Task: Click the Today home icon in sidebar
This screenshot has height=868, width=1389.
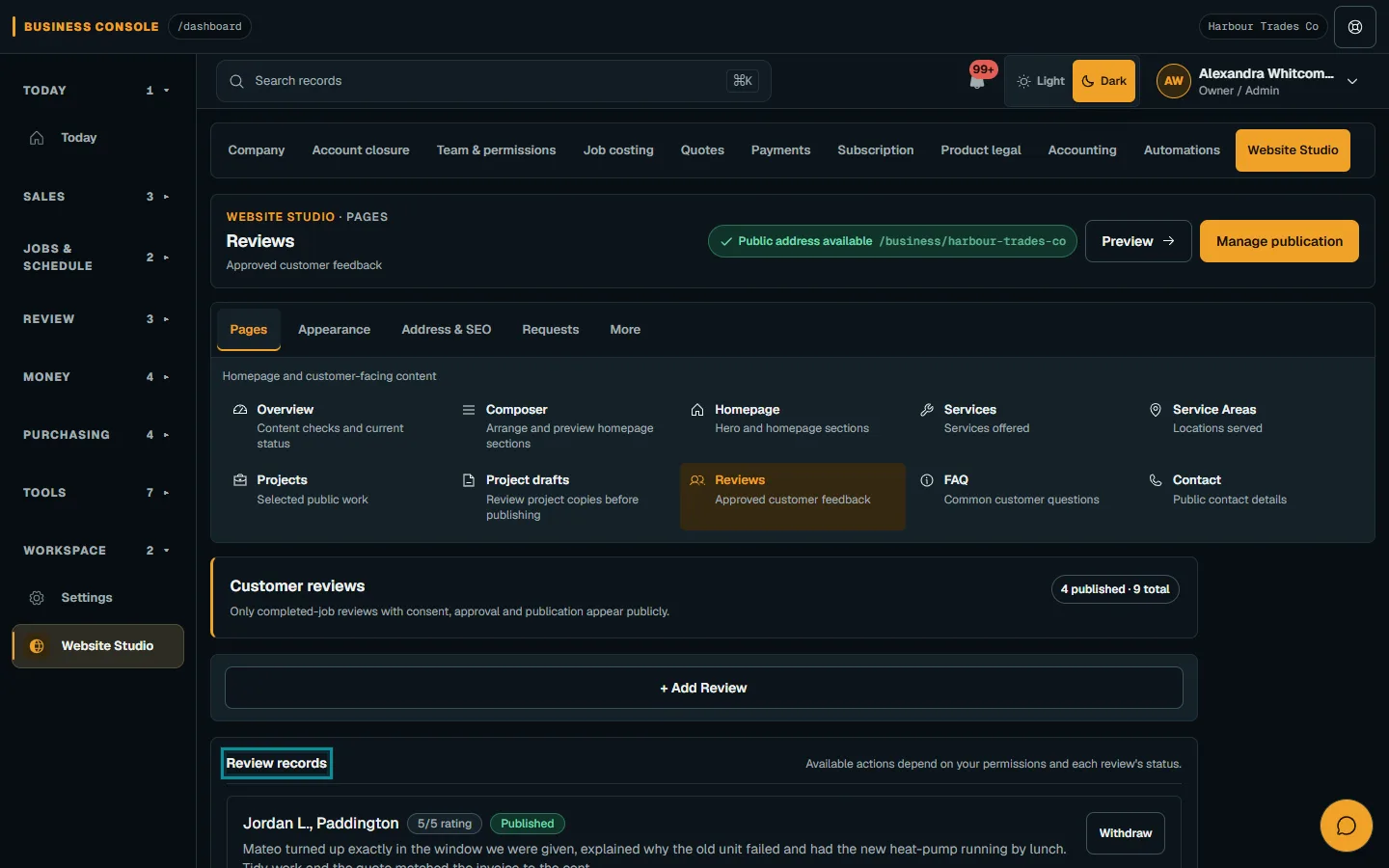Action: (x=37, y=138)
